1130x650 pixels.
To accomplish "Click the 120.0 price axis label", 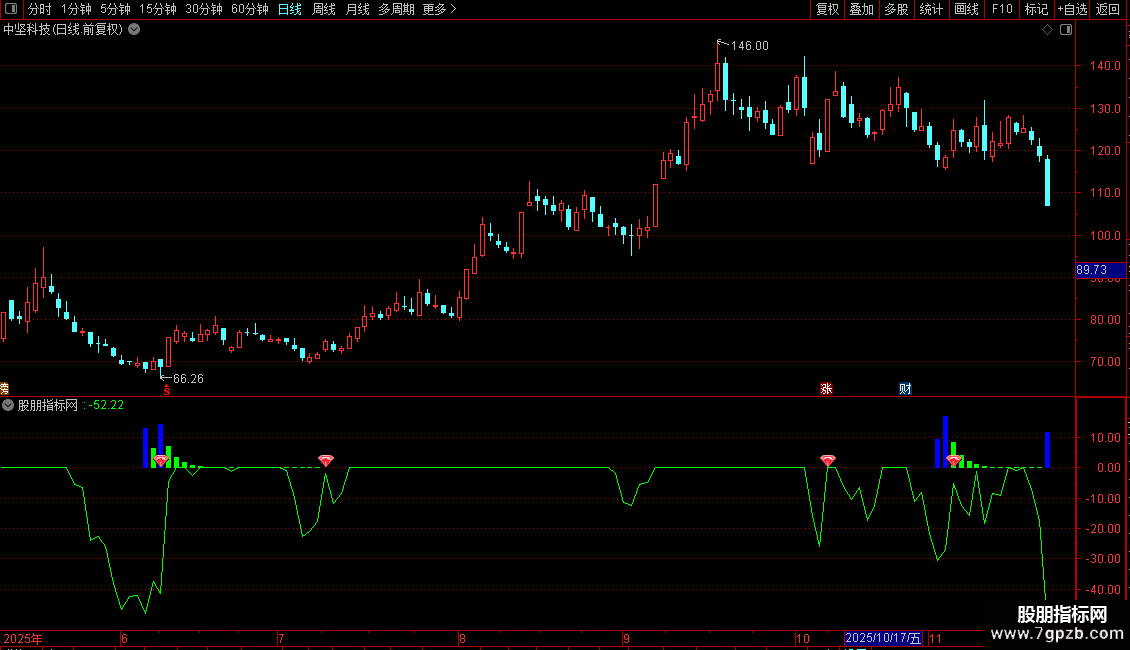I will click(1105, 151).
